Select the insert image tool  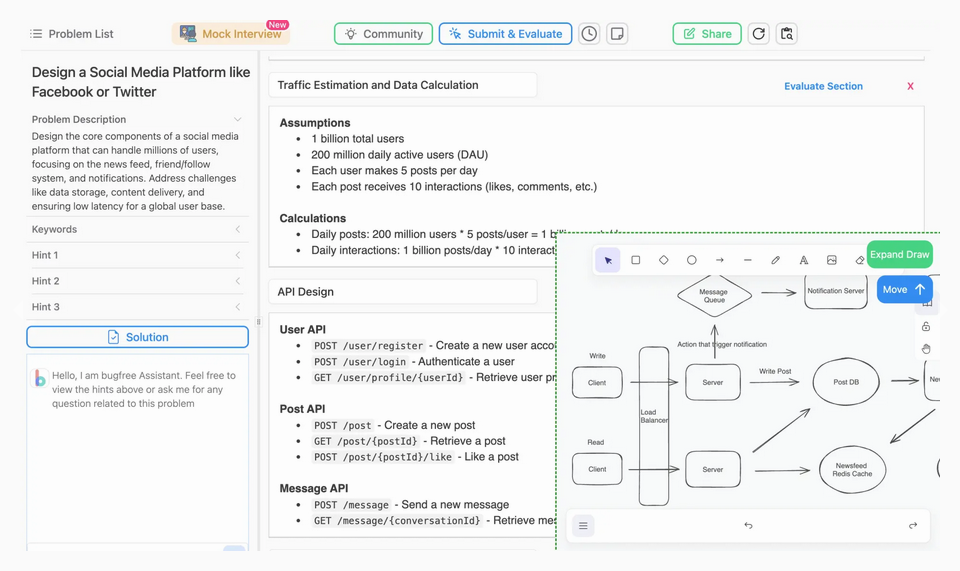[x=831, y=260]
